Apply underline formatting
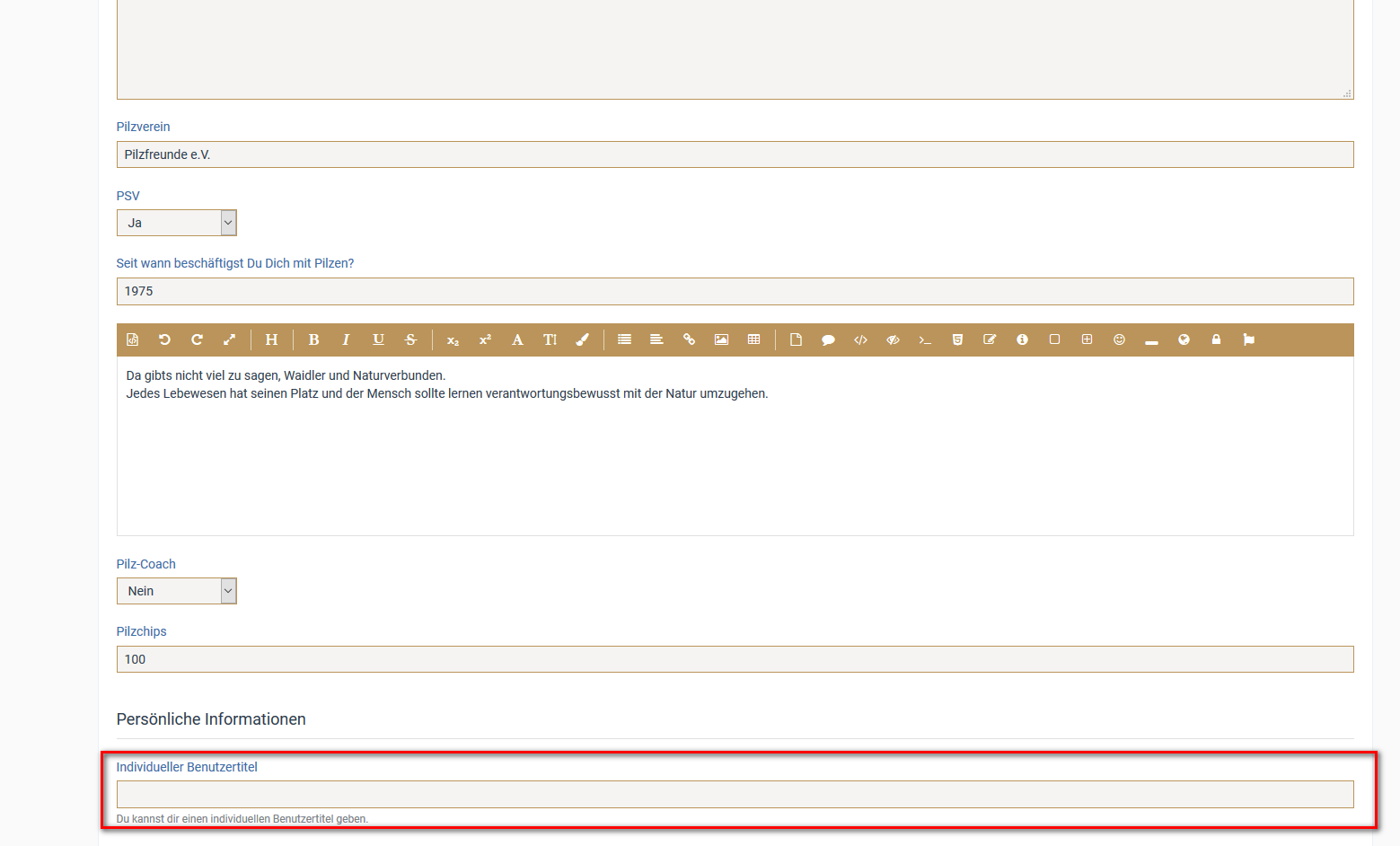Image resolution: width=1400 pixels, height=846 pixels. coord(378,339)
